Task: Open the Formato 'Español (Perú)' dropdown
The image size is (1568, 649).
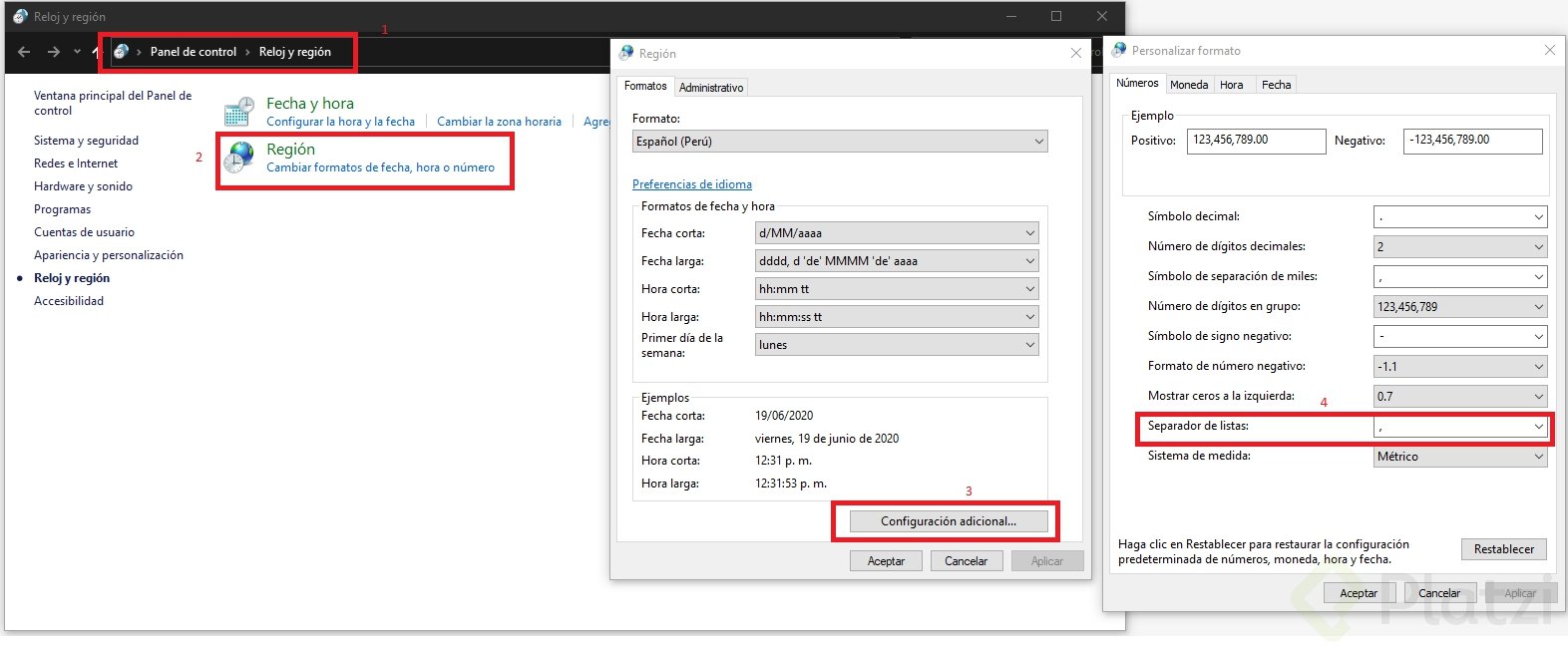Action: pos(840,142)
